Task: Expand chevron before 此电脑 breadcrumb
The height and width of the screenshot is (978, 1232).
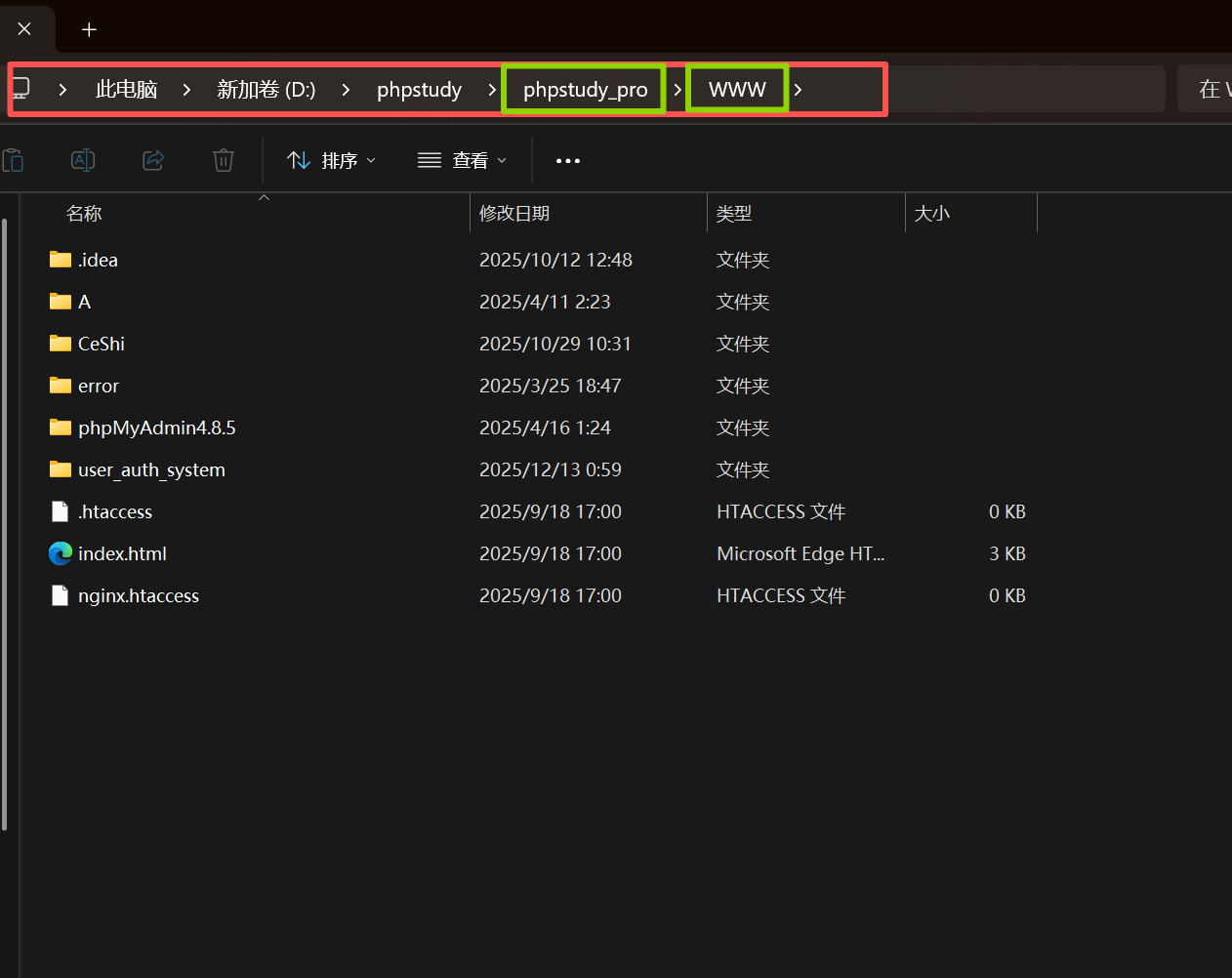Action: point(62,90)
